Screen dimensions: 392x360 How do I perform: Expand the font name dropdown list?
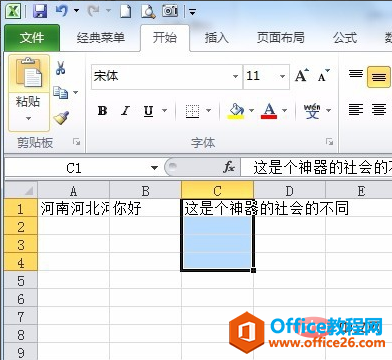[x=235, y=76]
